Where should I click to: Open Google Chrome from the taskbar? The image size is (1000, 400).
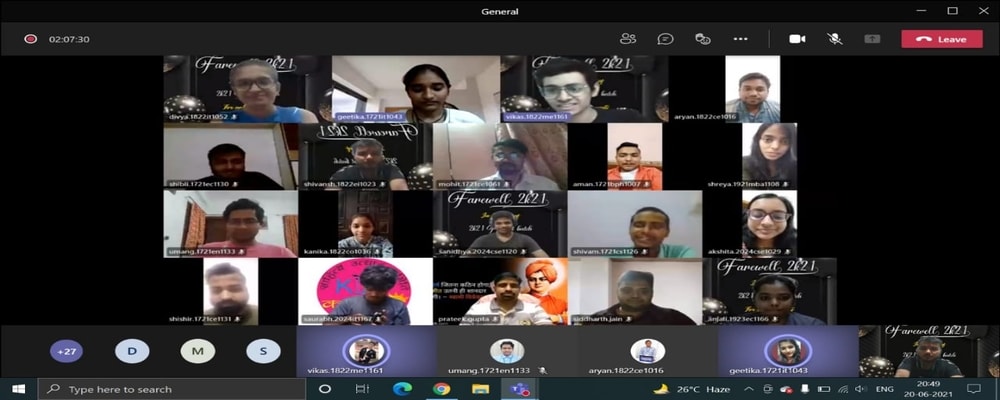pyautogui.click(x=441, y=389)
